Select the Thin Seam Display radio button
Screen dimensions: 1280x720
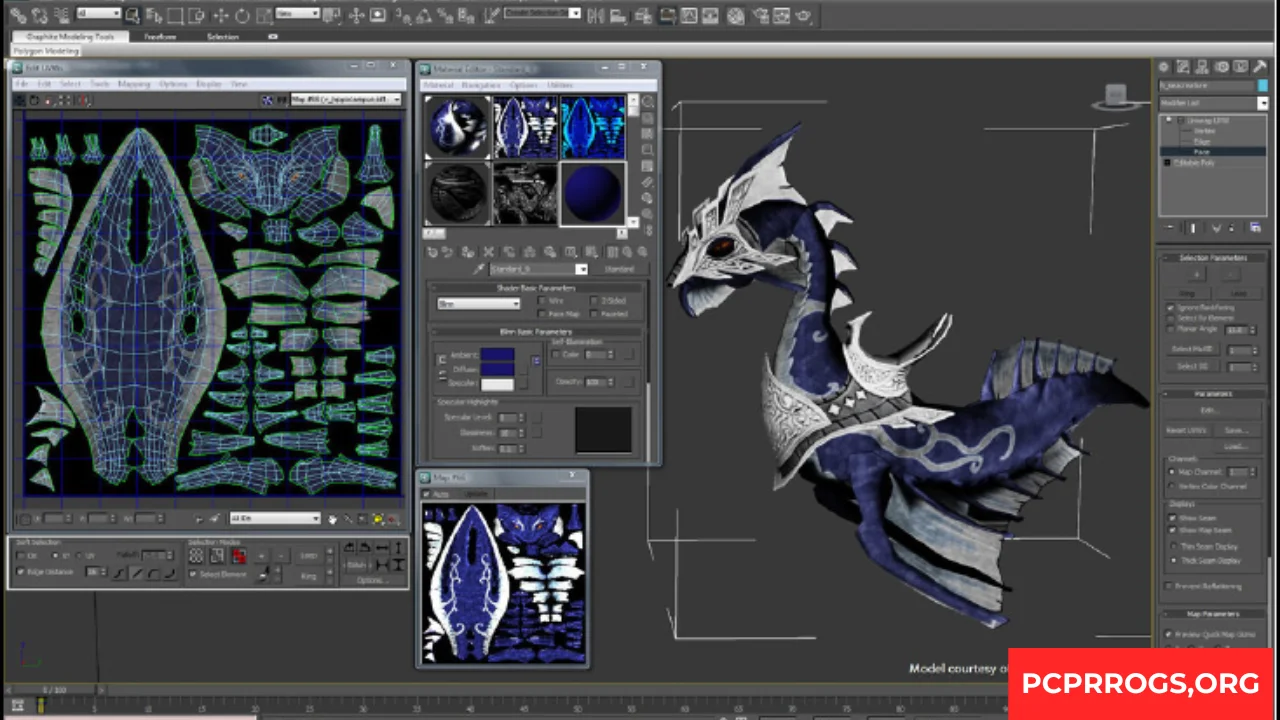coord(1174,547)
